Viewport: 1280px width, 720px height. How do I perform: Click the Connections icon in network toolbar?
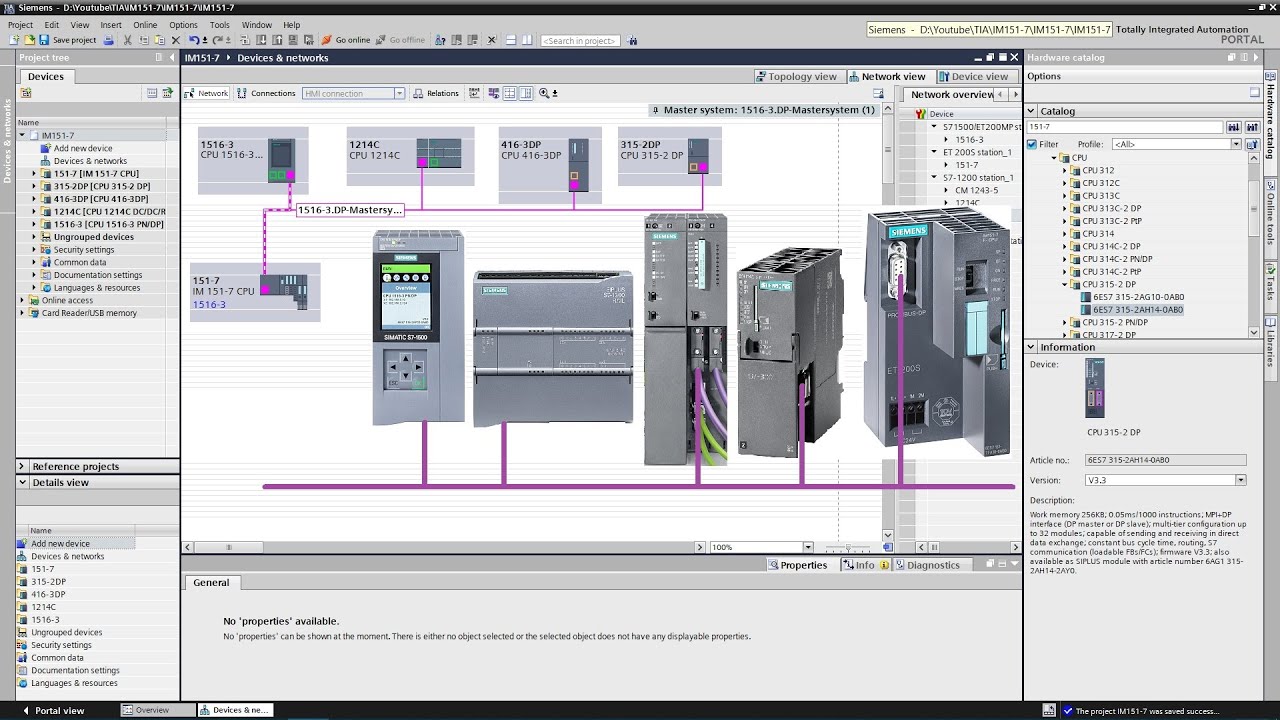(x=241, y=93)
